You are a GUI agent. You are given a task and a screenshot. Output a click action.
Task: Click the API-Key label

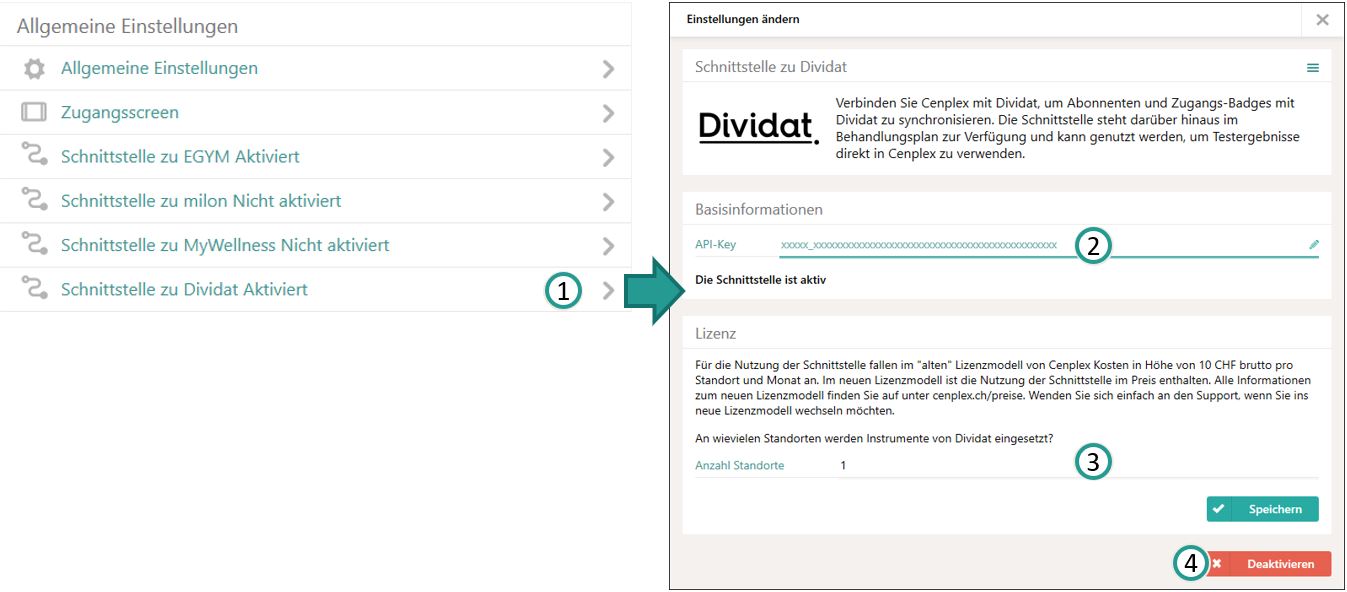point(715,244)
